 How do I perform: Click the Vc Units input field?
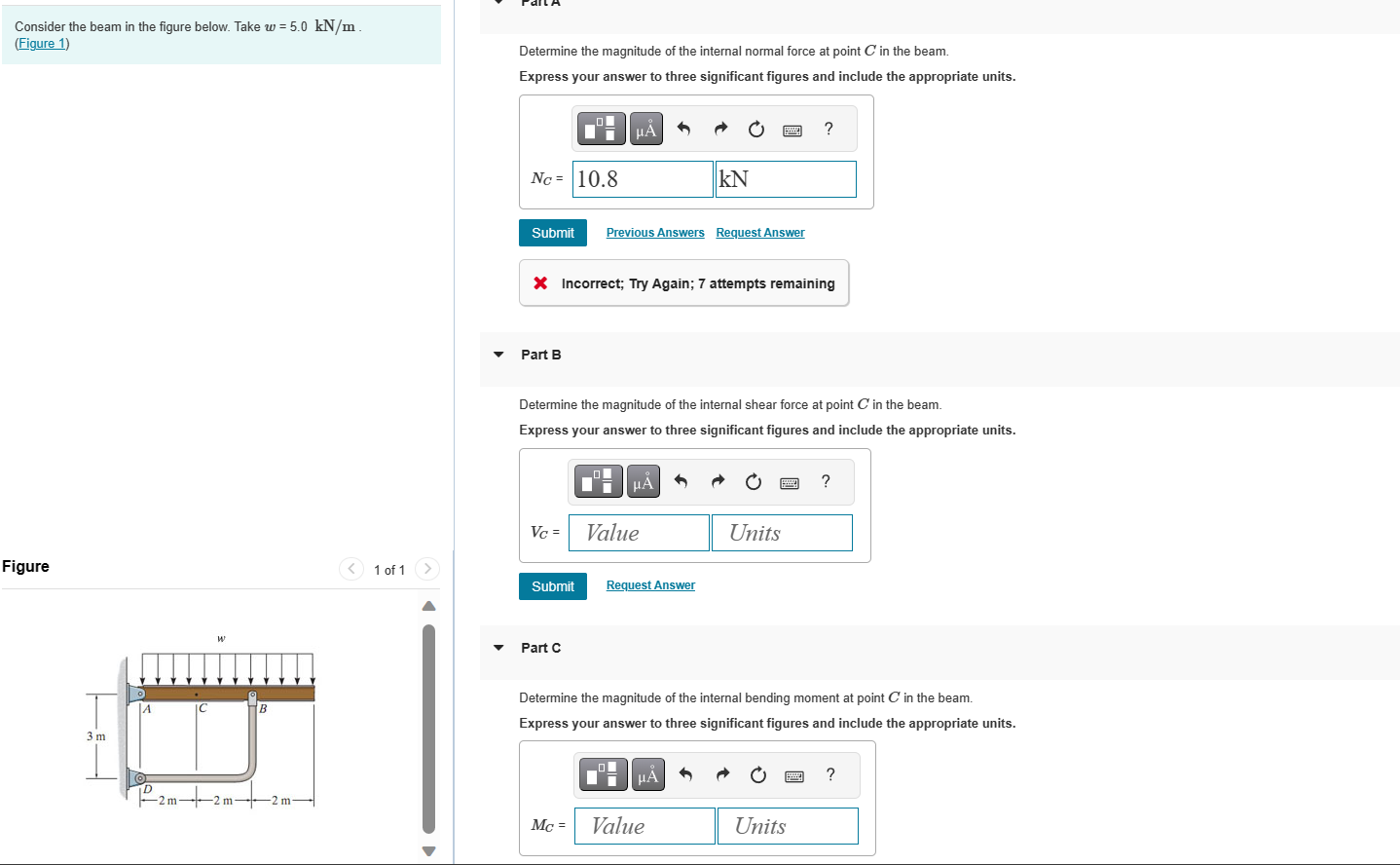782,533
